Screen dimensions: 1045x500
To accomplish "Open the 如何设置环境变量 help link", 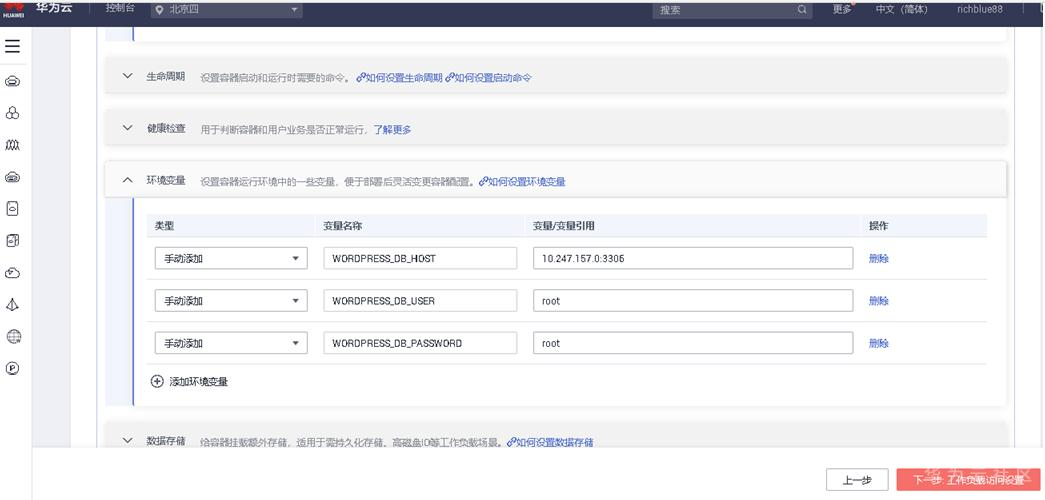I will pos(522,182).
